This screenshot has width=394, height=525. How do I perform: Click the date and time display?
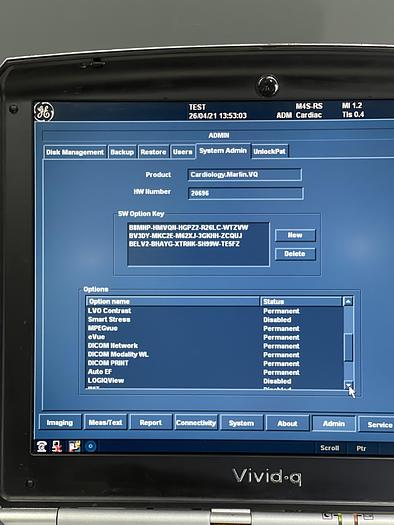pos(218,116)
